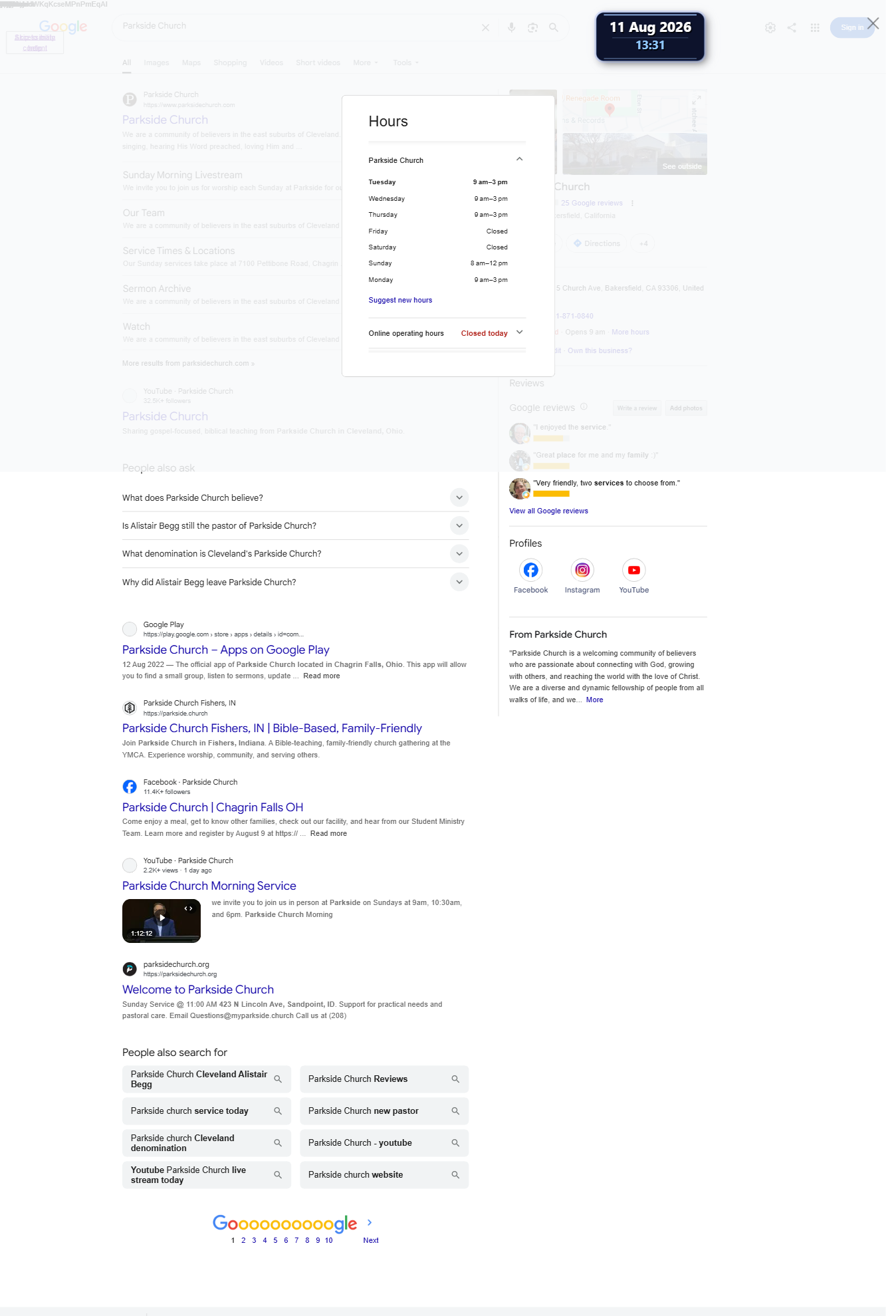The width and height of the screenshot is (896, 1316).
Task: Close the overlay with the top-right X
Action: [x=873, y=24]
